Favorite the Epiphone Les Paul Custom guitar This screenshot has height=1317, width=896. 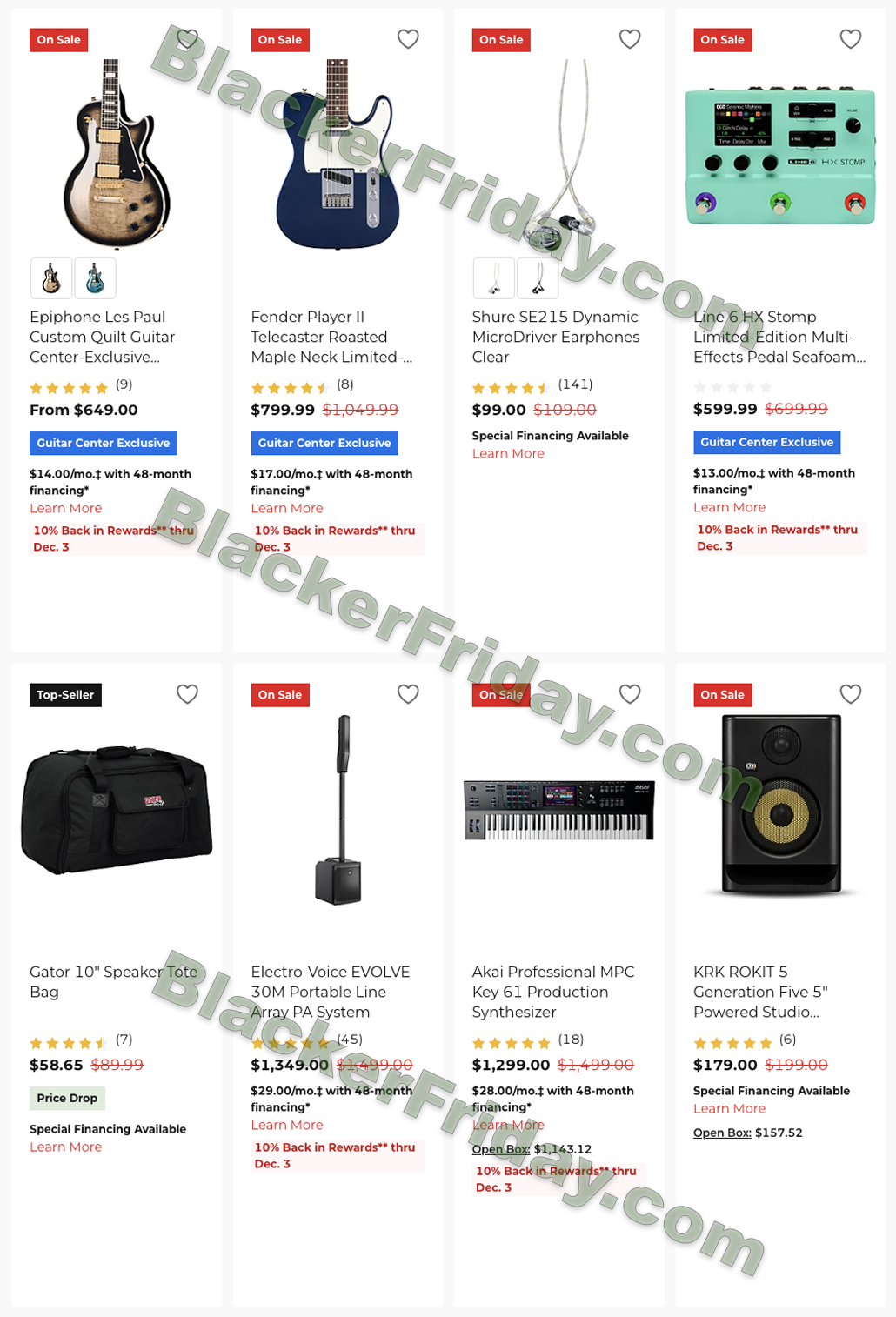[x=187, y=39]
